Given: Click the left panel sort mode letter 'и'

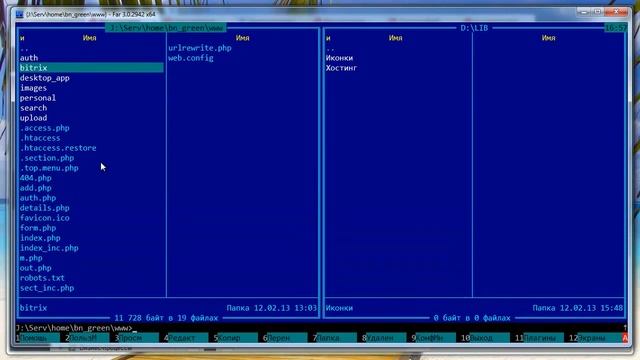Looking at the screenshot, I should pos(22,38).
